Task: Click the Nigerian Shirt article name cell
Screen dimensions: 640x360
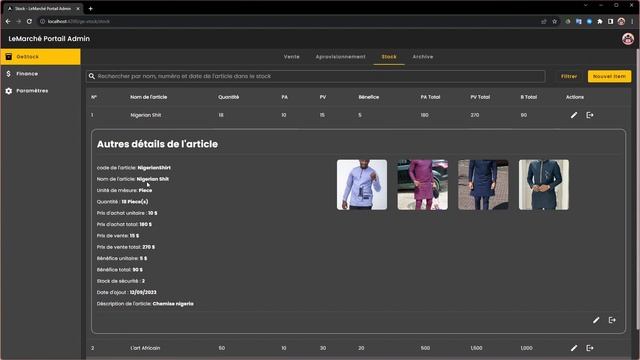Action: tap(146, 115)
